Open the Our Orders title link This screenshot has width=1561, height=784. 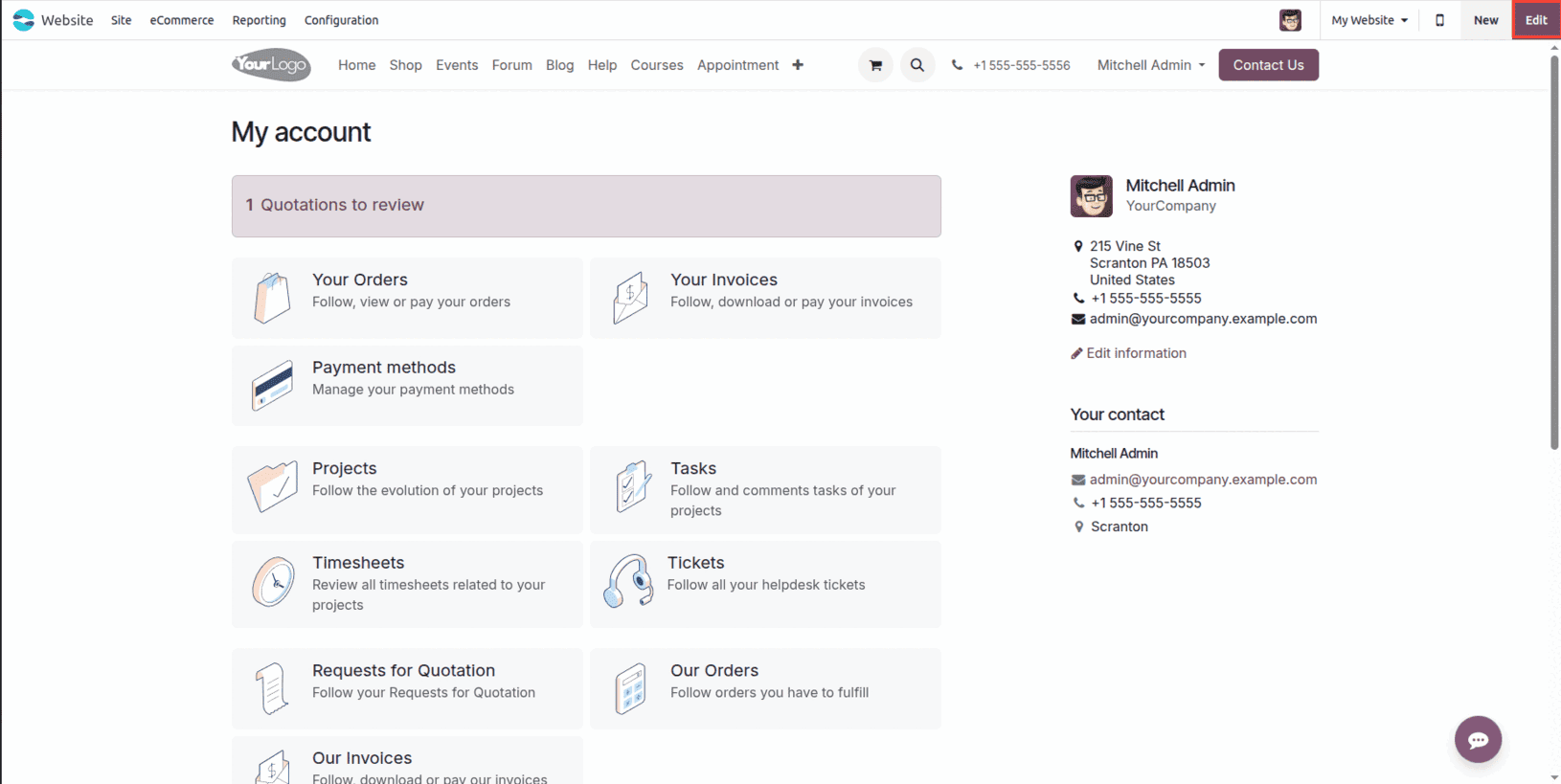click(714, 671)
